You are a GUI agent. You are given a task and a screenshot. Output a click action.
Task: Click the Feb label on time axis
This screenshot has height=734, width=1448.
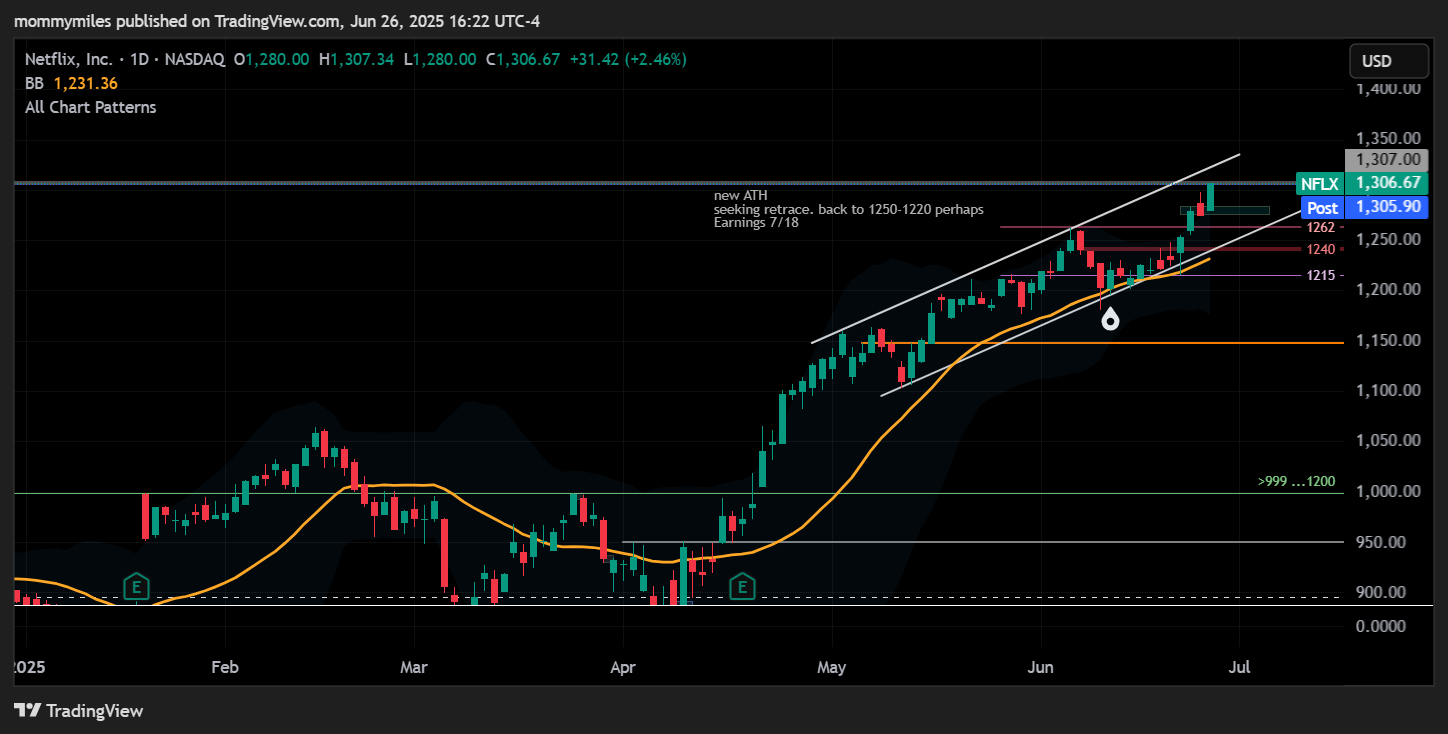[226, 665]
